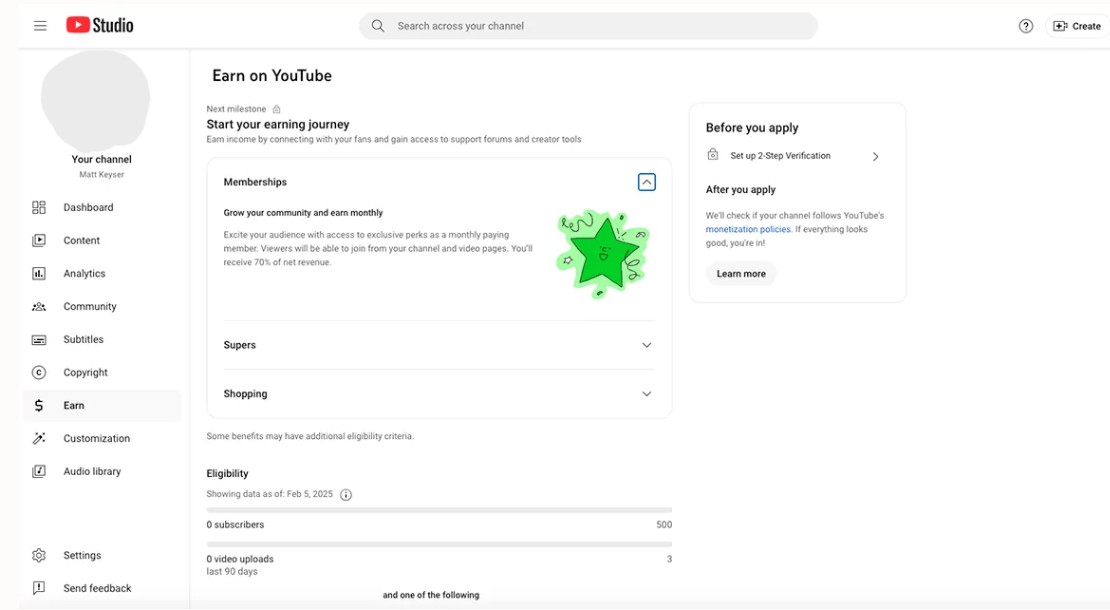This screenshot has width=1110, height=610.
Task: Open the monetization policies link
Action: tap(748, 230)
